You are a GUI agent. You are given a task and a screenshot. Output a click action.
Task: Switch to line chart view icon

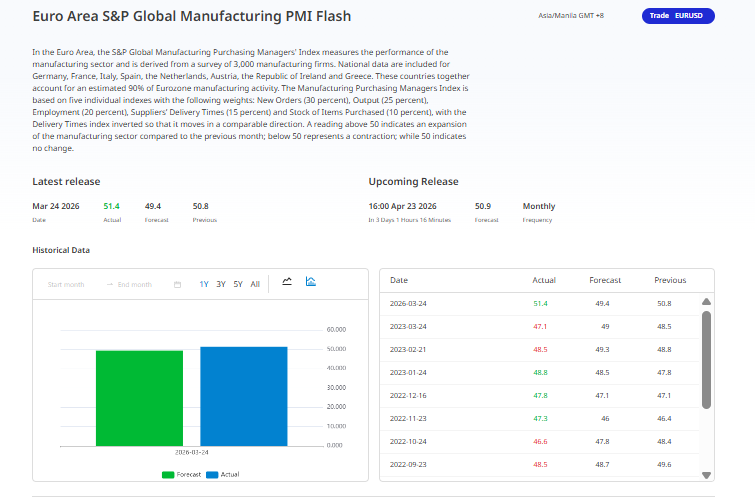click(287, 283)
